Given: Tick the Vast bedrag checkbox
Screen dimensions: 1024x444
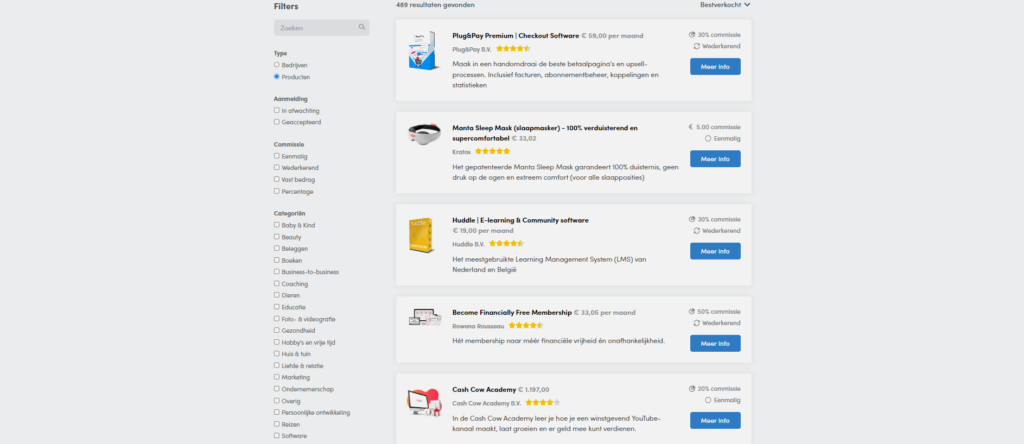Looking at the screenshot, I should pyautogui.click(x=277, y=179).
